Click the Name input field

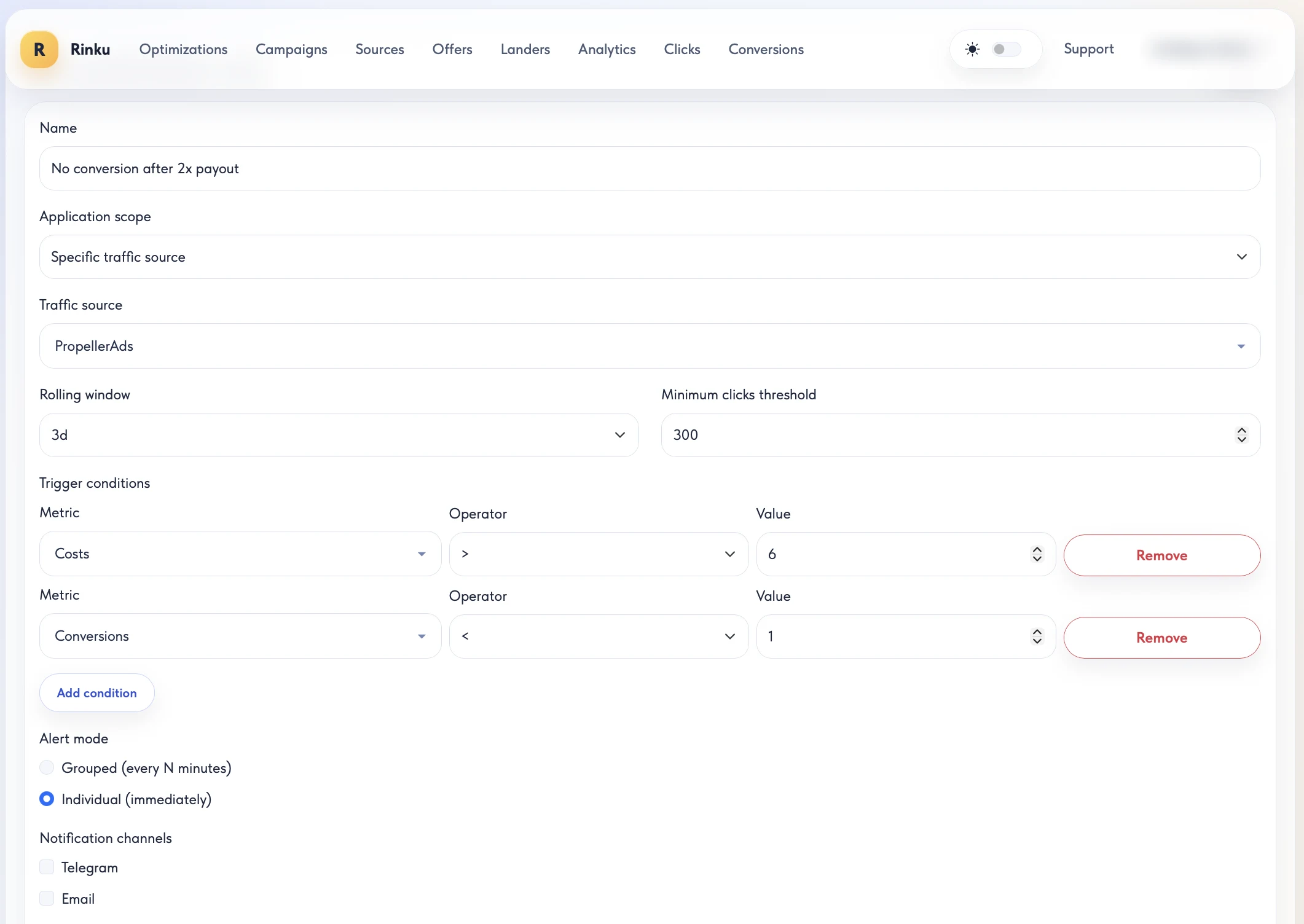click(x=650, y=168)
